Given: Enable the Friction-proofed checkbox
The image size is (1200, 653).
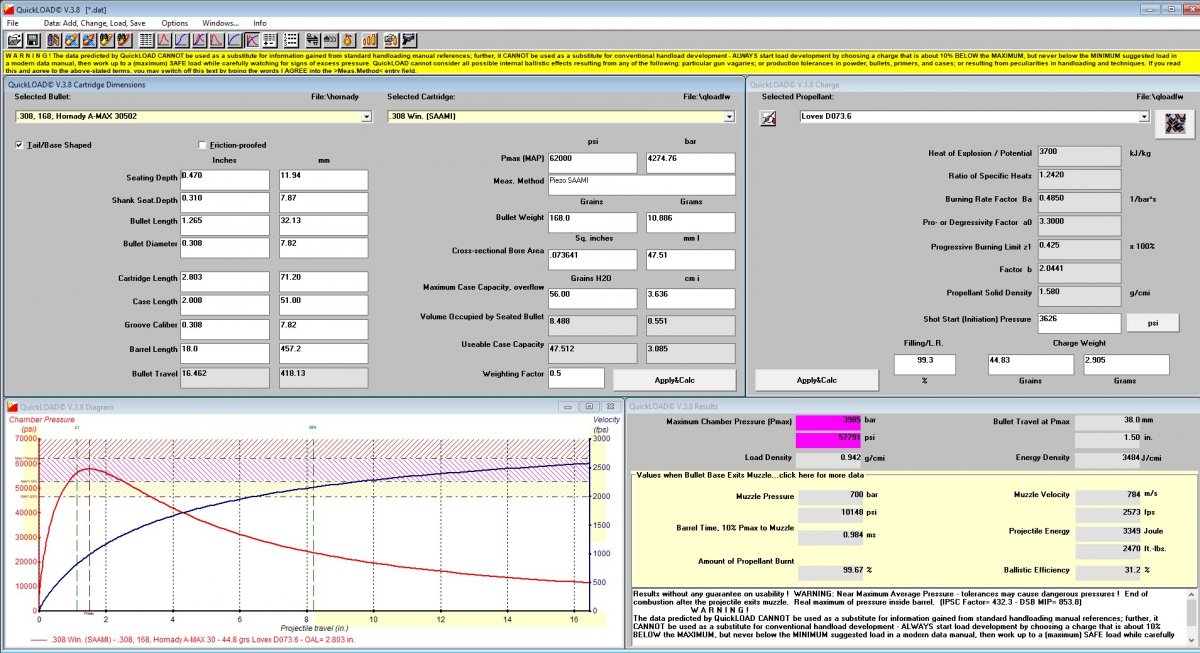Looking at the screenshot, I should click(x=203, y=145).
